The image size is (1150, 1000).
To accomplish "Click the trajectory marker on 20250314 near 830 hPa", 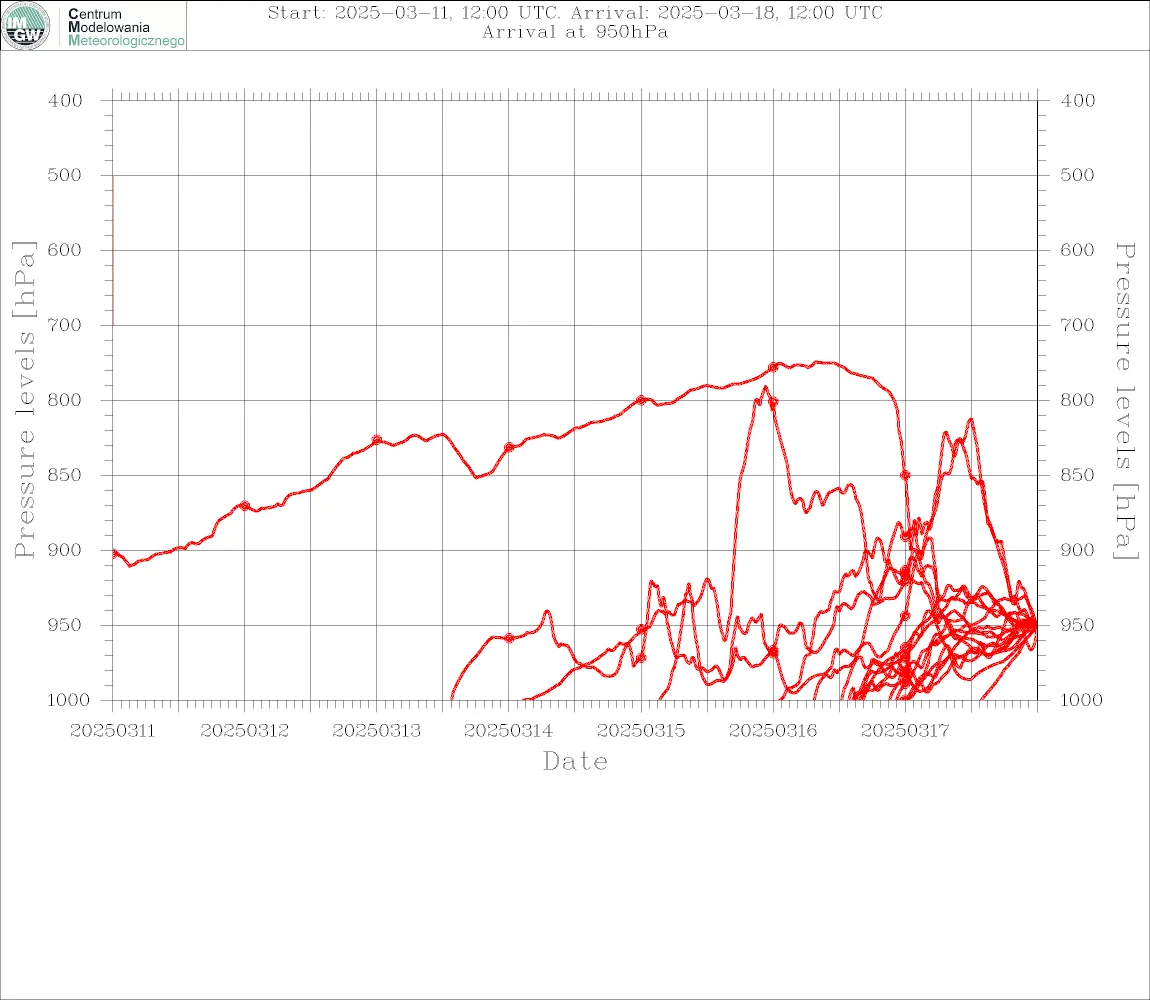I will coord(508,448).
